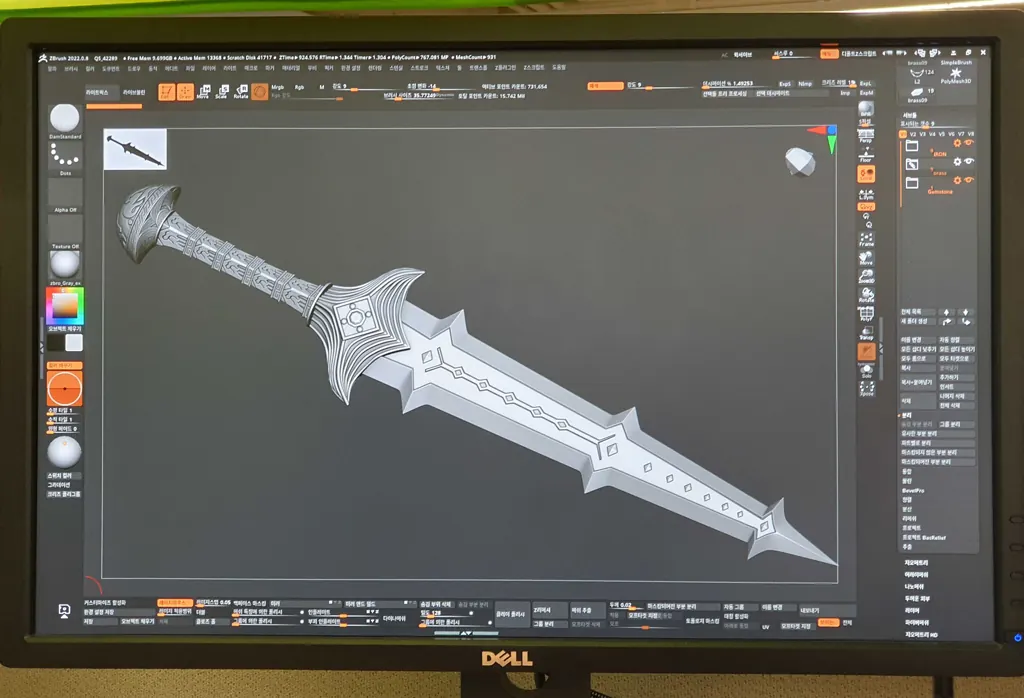This screenshot has width=1024, height=698.
Task: Switch to Scale transform mode
Action: coord(222,92)
